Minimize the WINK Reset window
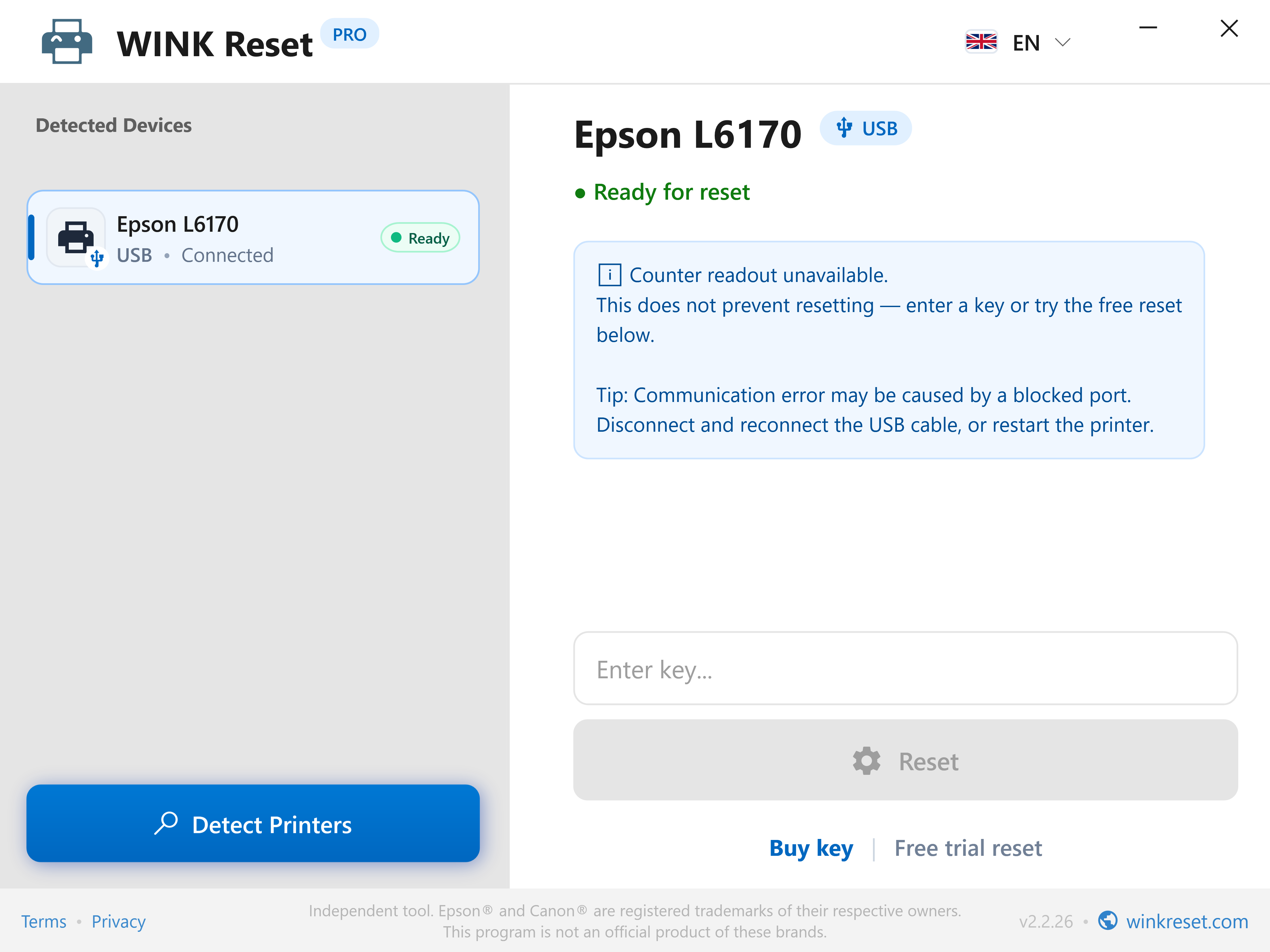This screenshot has height=952, width=1270. click(1148, 27)
